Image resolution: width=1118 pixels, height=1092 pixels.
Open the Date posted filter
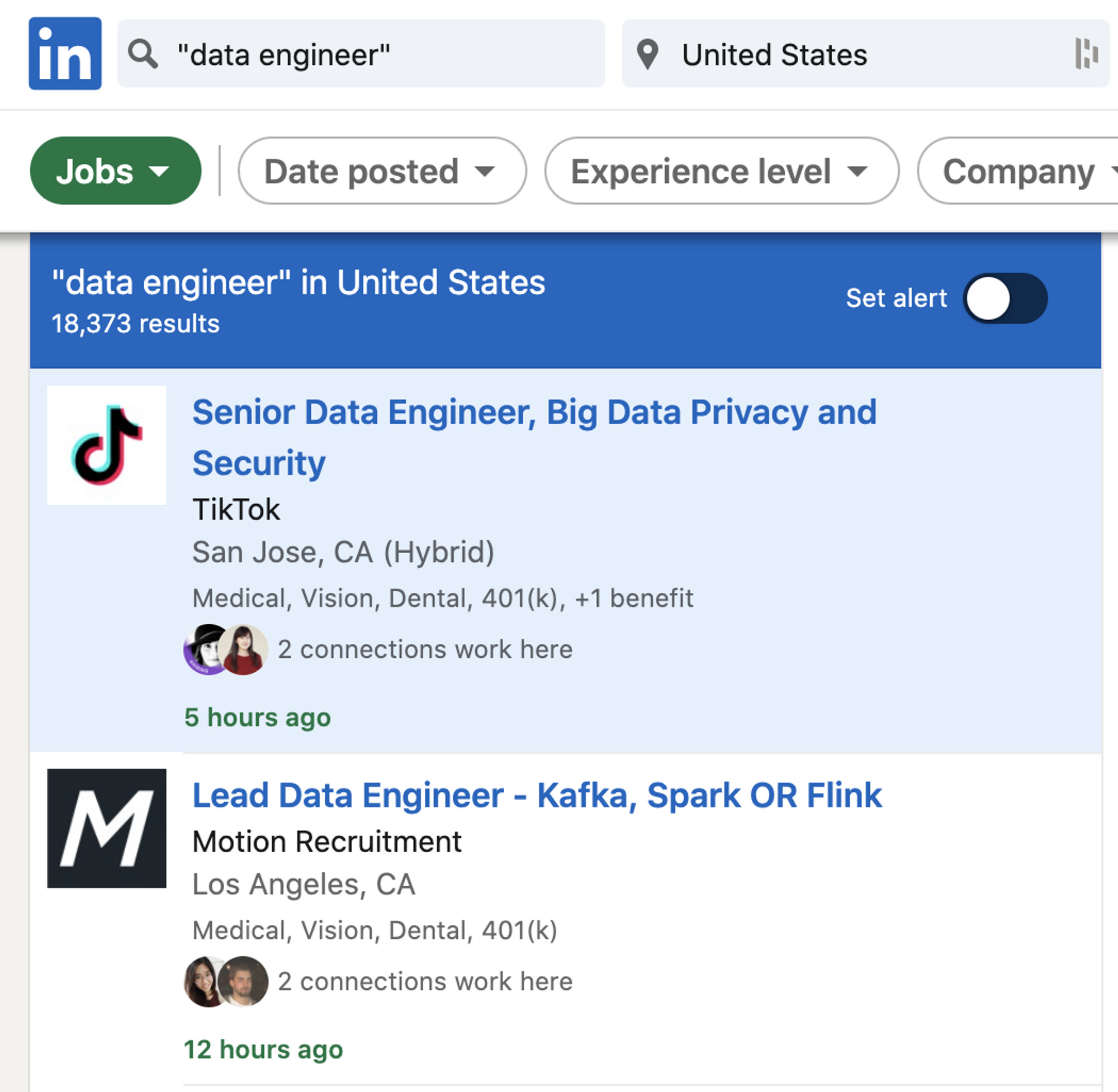381,171
